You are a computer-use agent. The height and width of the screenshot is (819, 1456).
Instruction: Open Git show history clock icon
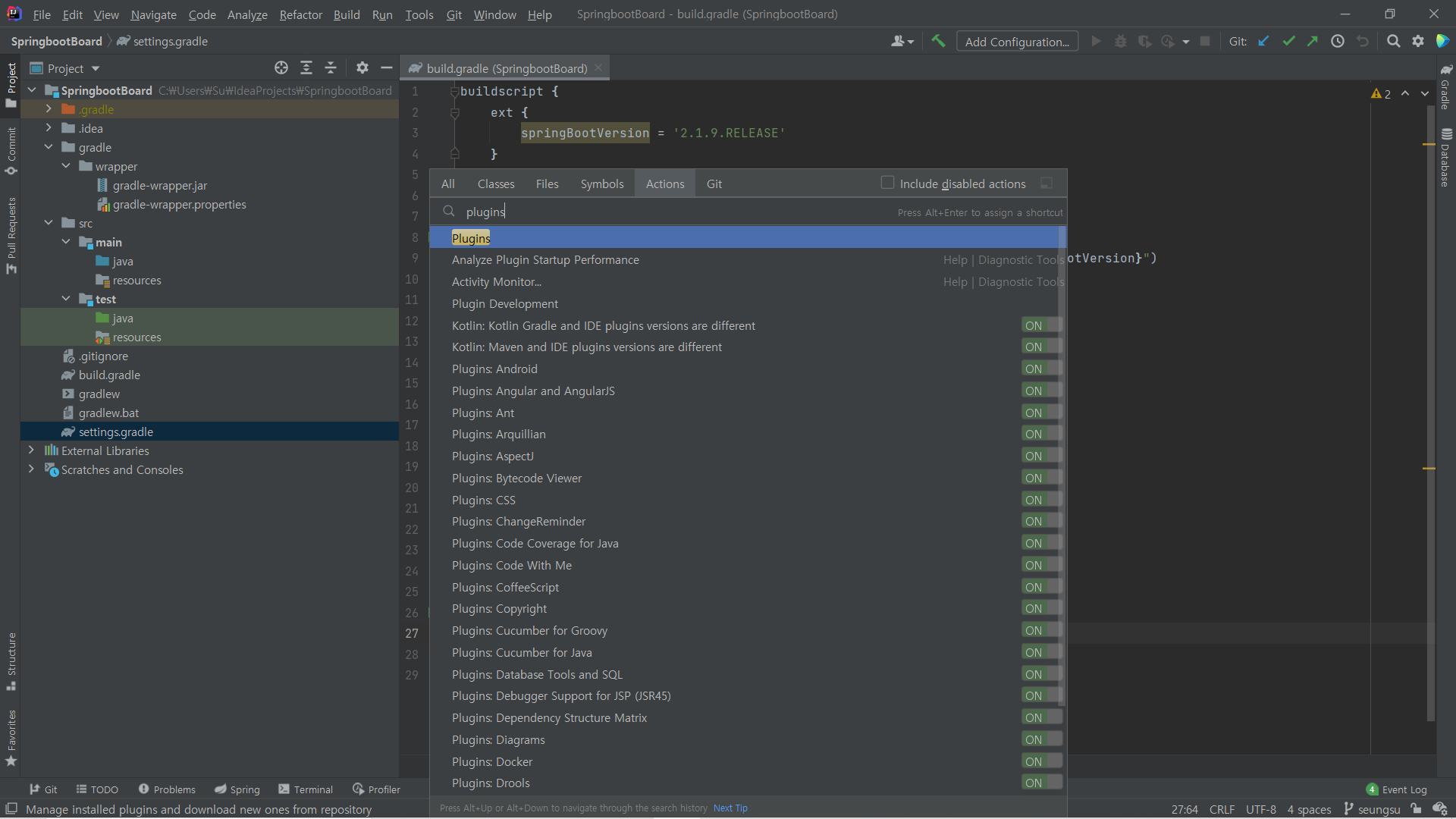coord(1338,42)
